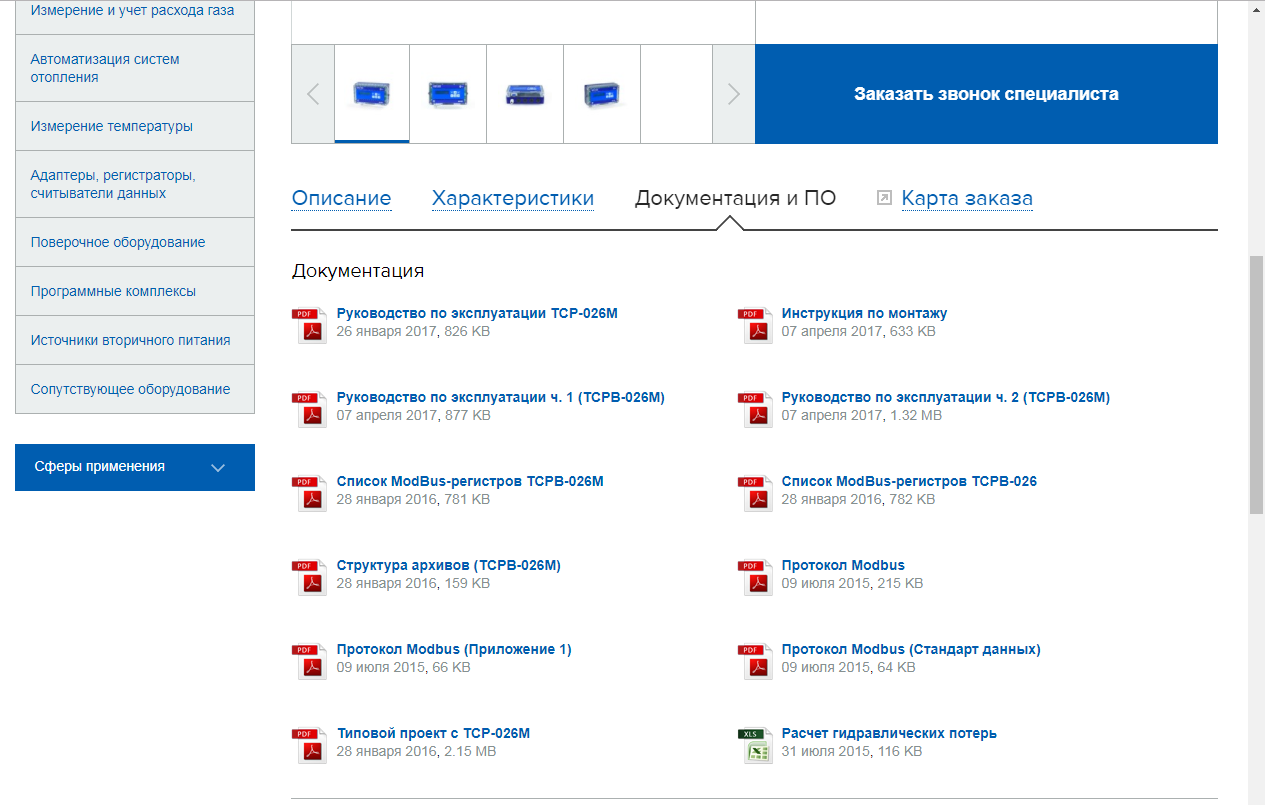This screenshot has width=1265, height=805.
Task: Open Руководство по эксплуатации ч. 2 (ТСРВ-026М) link
Action: [x=945, y=397]
